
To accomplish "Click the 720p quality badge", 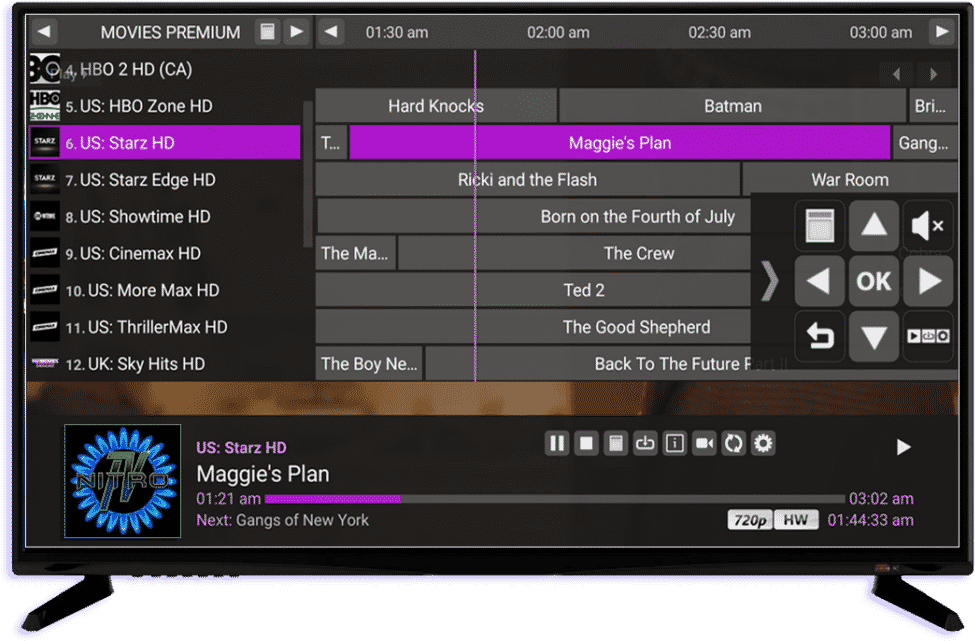I will coord(750,520).
